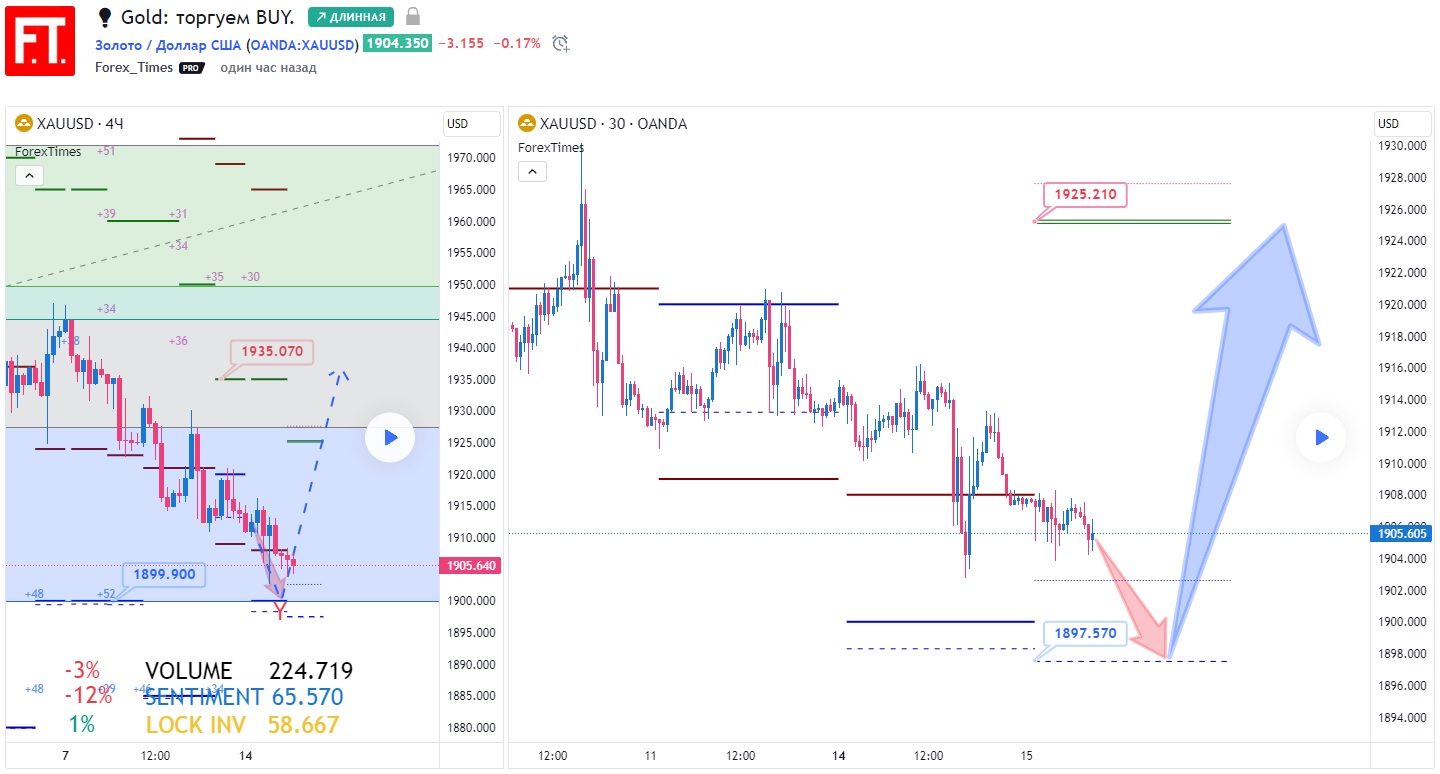Play the left 4H chart idea

(x=390, y=438)
